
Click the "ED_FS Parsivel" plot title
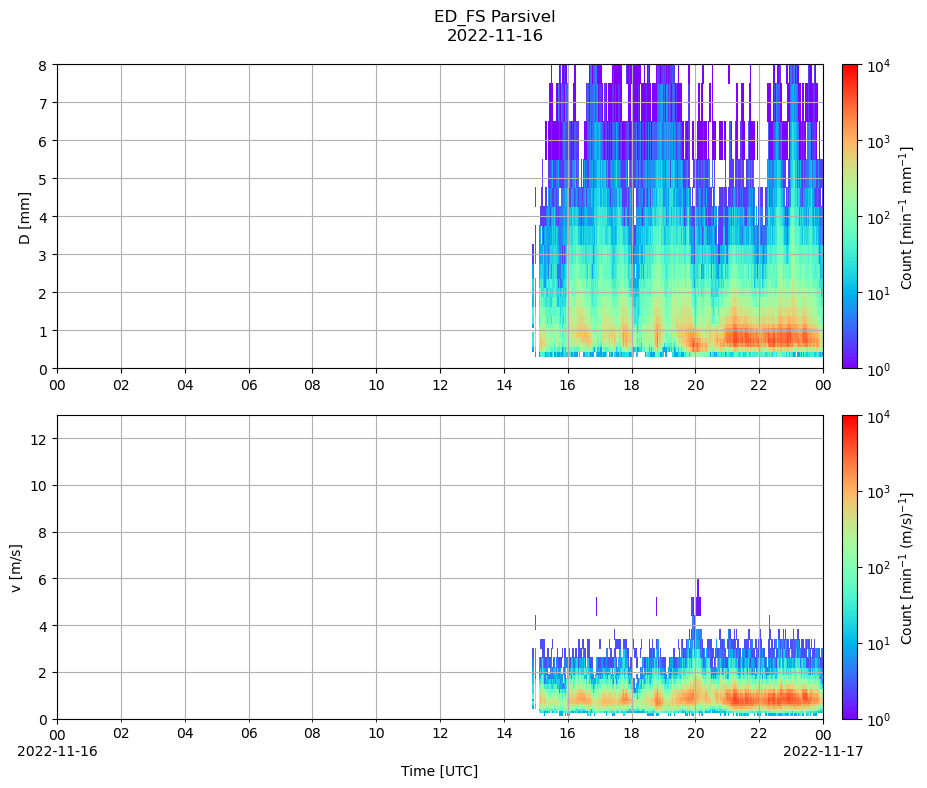click(x=494, y=17)
